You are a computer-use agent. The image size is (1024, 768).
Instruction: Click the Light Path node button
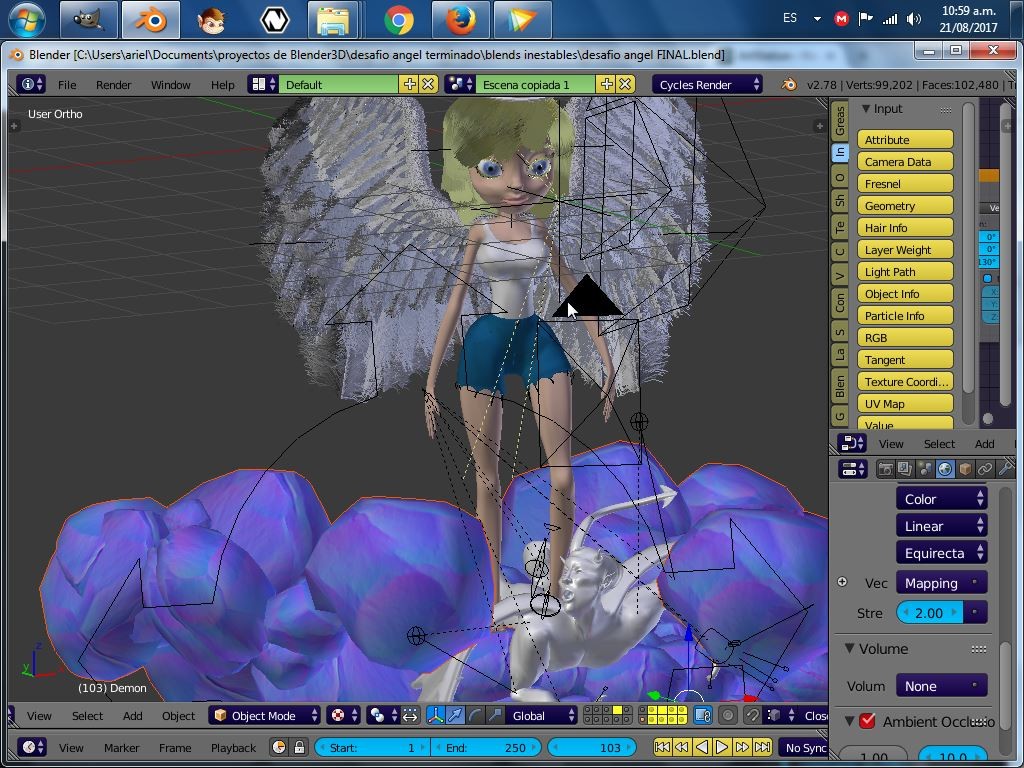click(904, 271)
